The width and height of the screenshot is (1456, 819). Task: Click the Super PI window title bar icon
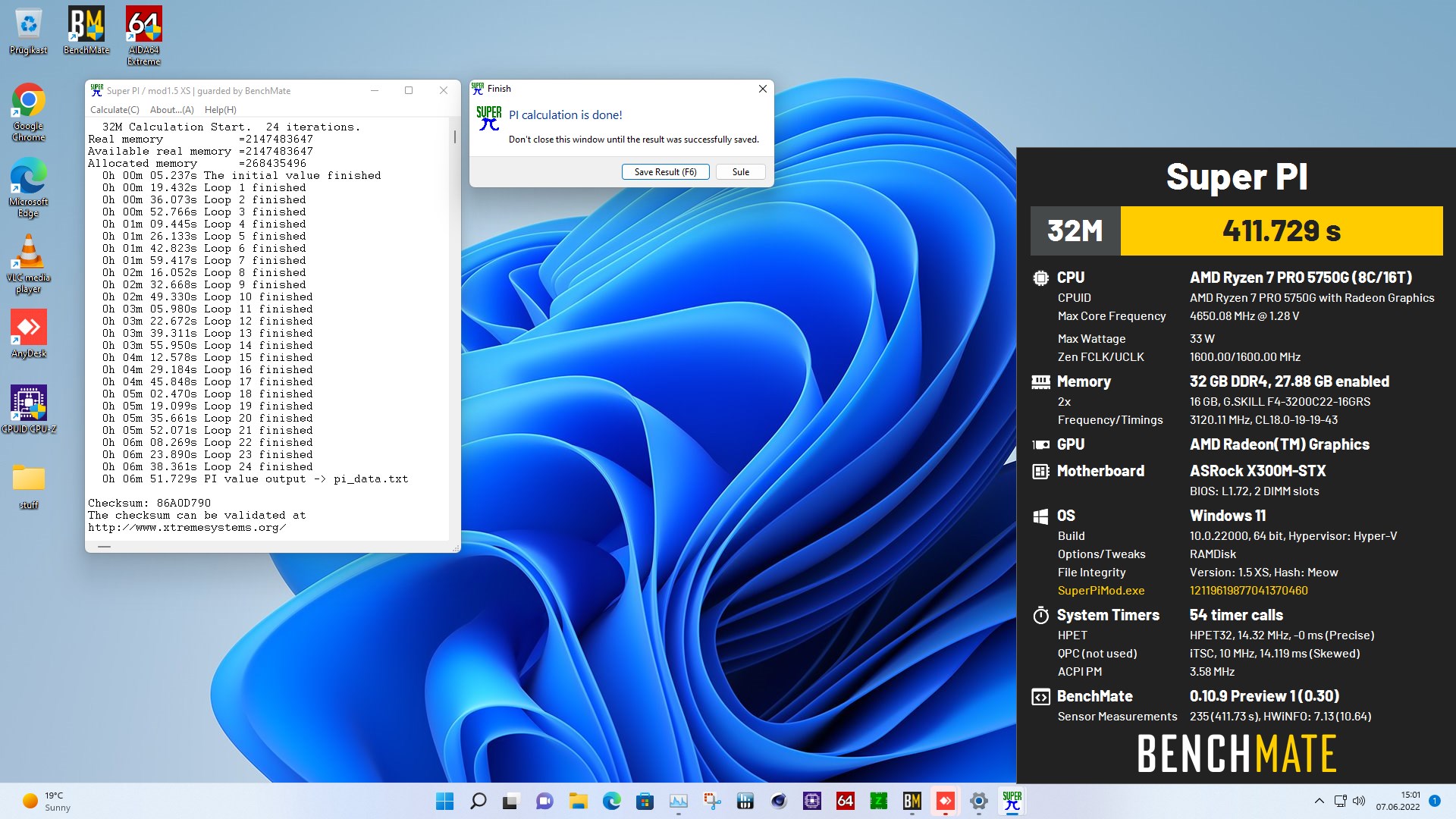point(96,90)
